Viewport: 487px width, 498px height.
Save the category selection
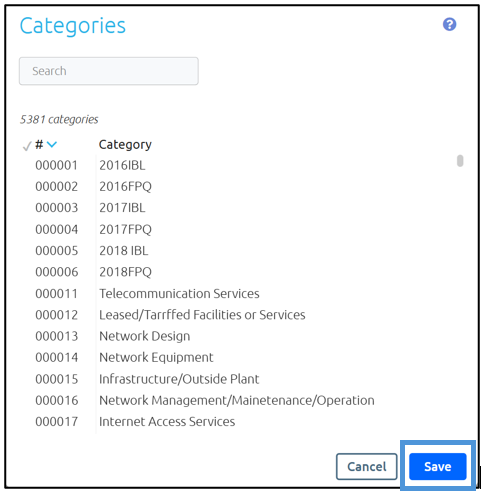tap(437, 466)
